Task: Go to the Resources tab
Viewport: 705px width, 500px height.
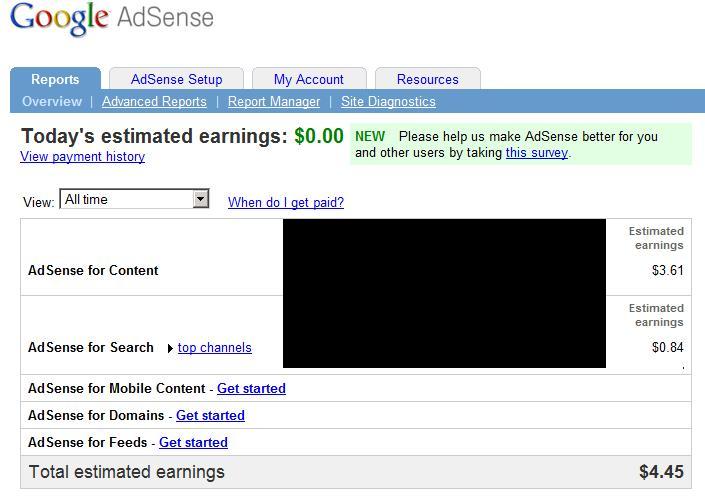Action: click(428, 79)
